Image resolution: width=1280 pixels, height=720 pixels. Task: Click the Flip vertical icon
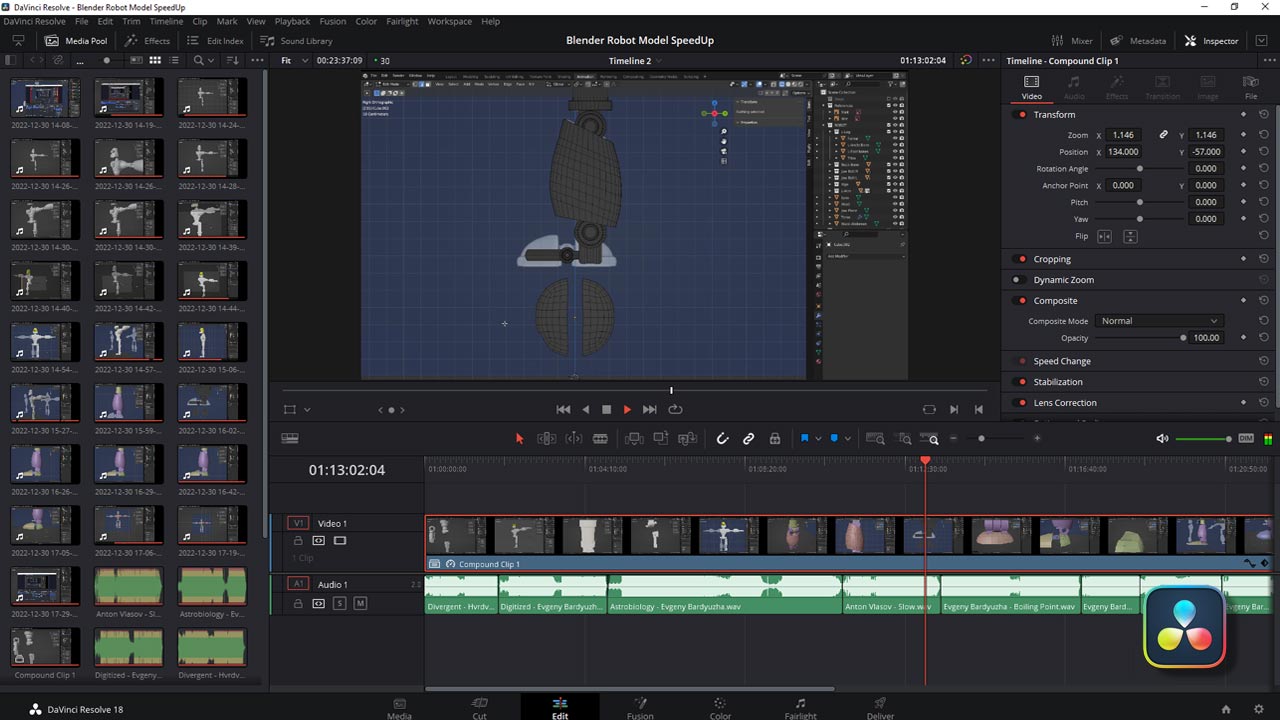pos(1130,236)
